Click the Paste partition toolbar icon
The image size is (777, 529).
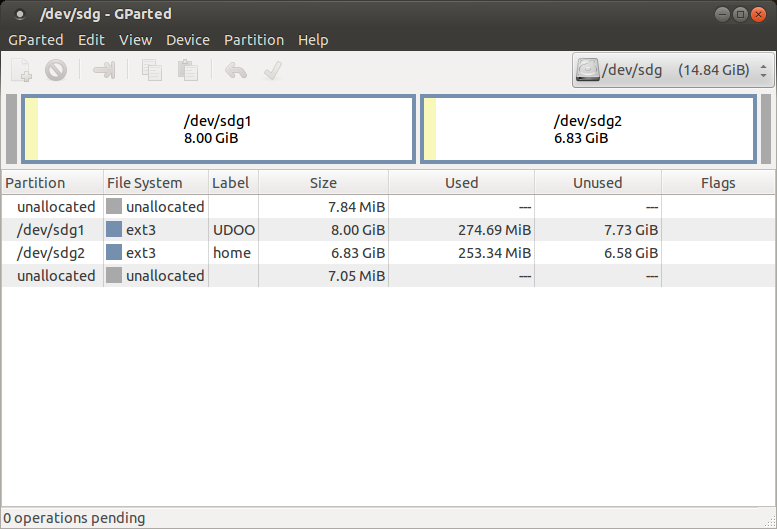[187, 70]
